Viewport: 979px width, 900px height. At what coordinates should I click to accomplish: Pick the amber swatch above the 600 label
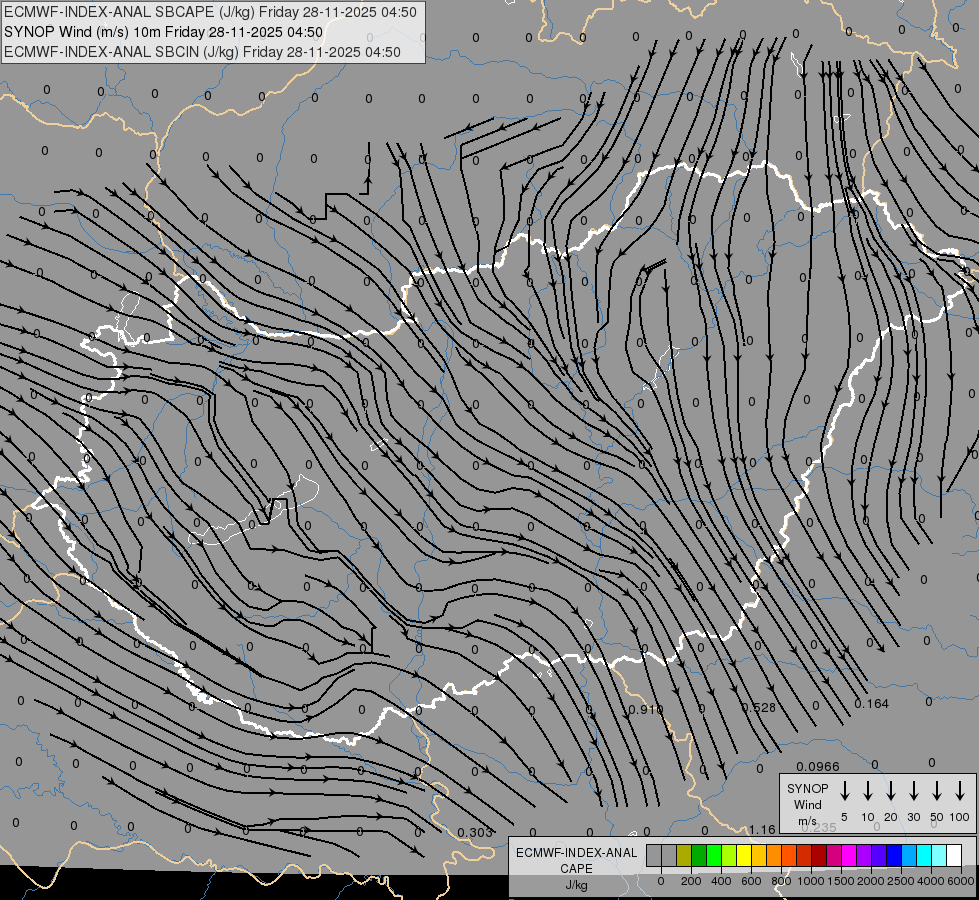pyautogui.click(x=759, y=855)
